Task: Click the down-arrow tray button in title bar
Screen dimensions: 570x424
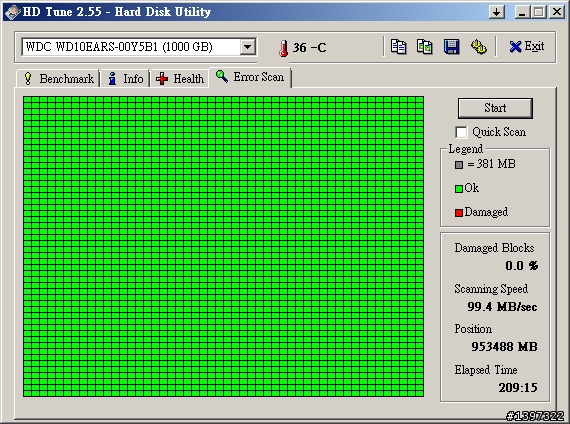Action: [496, 12]
